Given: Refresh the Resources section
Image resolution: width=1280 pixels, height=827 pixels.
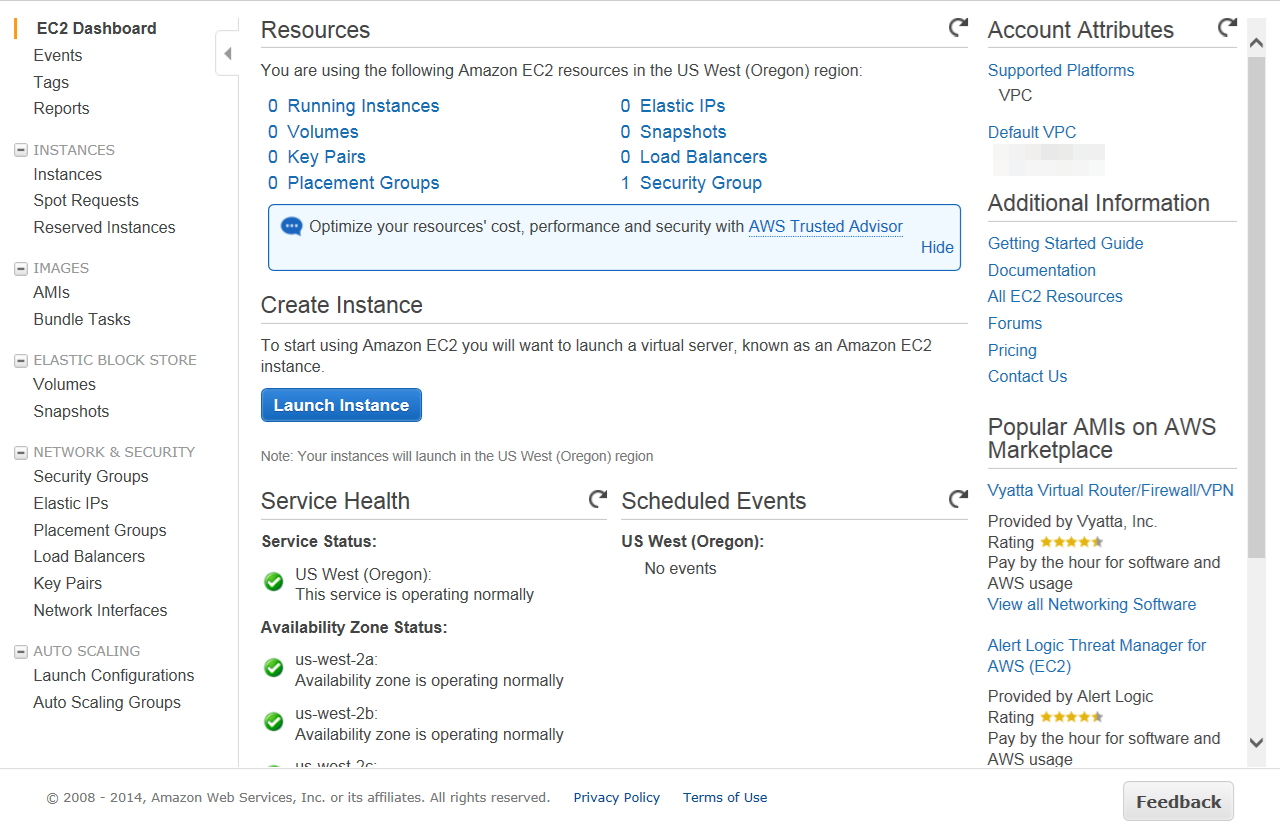Looking at the screenshot, I should [957, 28].
